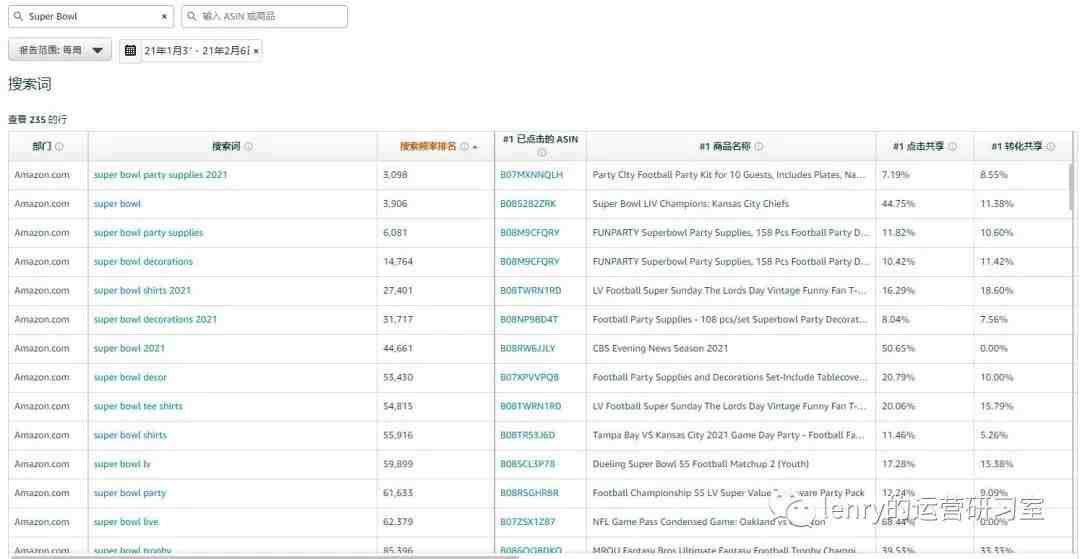Open search term super bowl tee shirts

(x=138, y=406)
